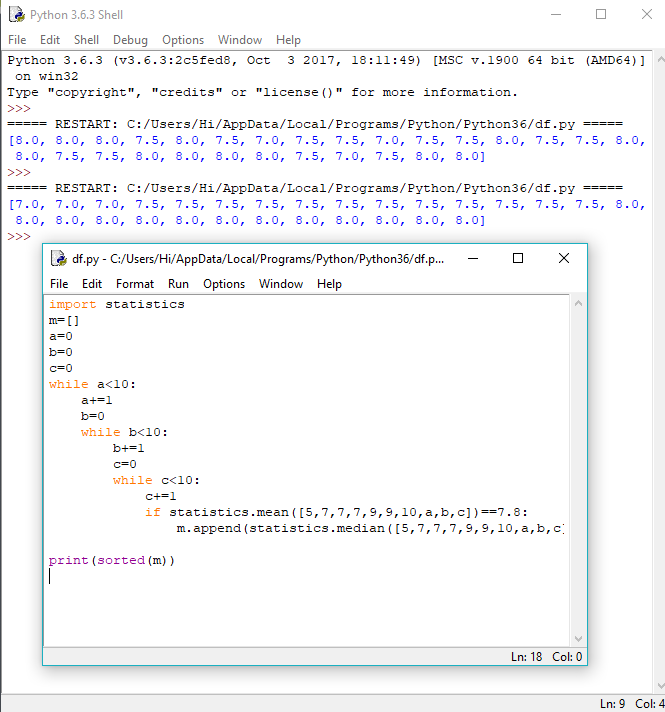Open the Format menu in df.py editor
This screenshot has width=665, height=712.
[x=134, y=284]
